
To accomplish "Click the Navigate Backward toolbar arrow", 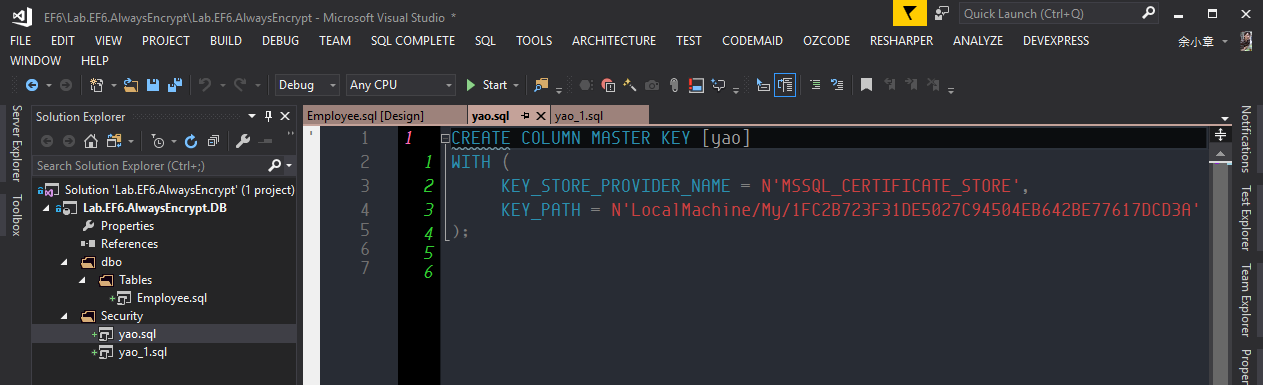I will click(31, 85).
